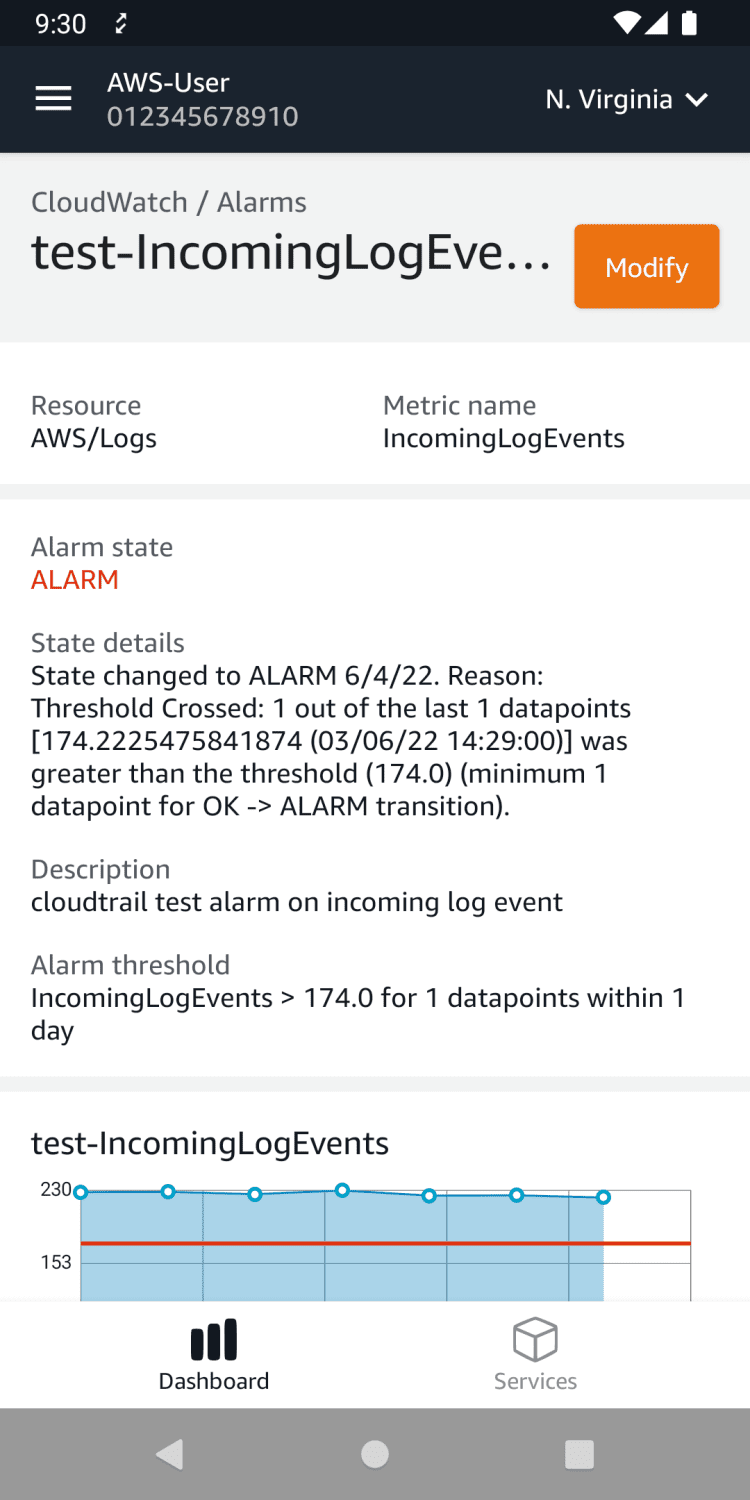This screenshot has height=1500, width=750.
Task: Tap the IncomingLogEvents metric name value
Action: click(x=503, y=438)
